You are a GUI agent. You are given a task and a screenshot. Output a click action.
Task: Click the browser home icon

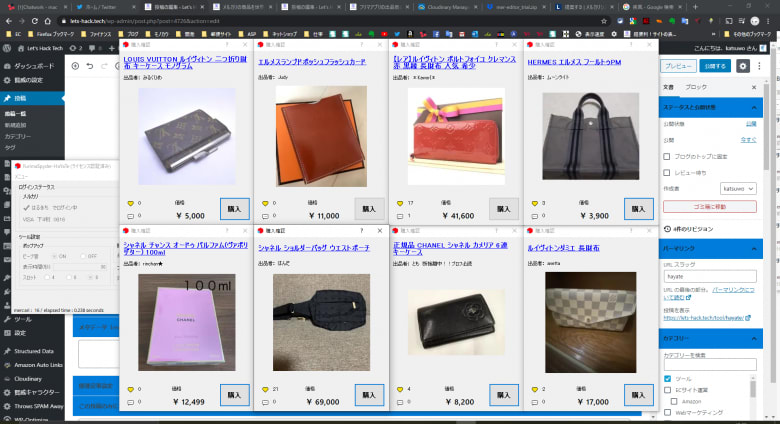pyautogui.click(x=47, y=21)
